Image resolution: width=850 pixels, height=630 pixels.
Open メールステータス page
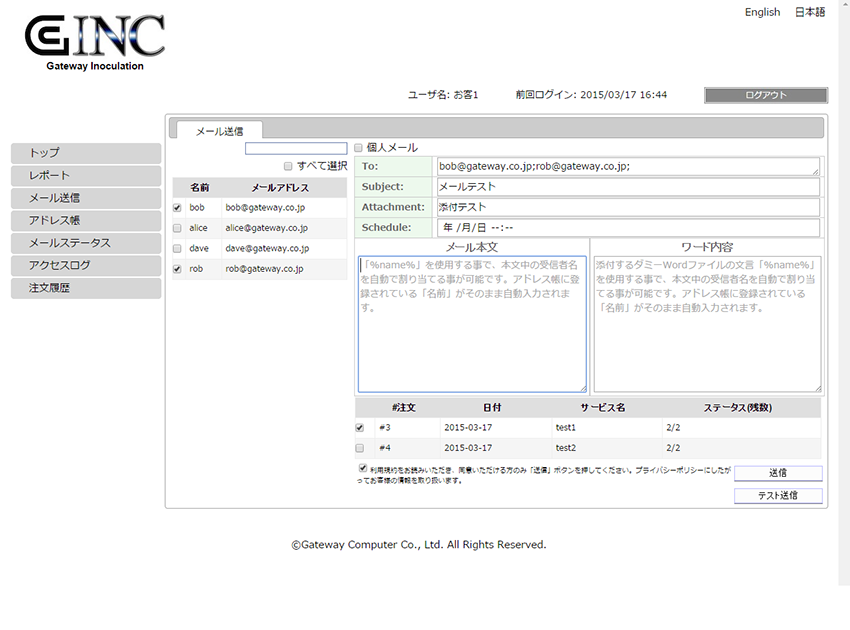pyautogui.click(x=86, y=243)
